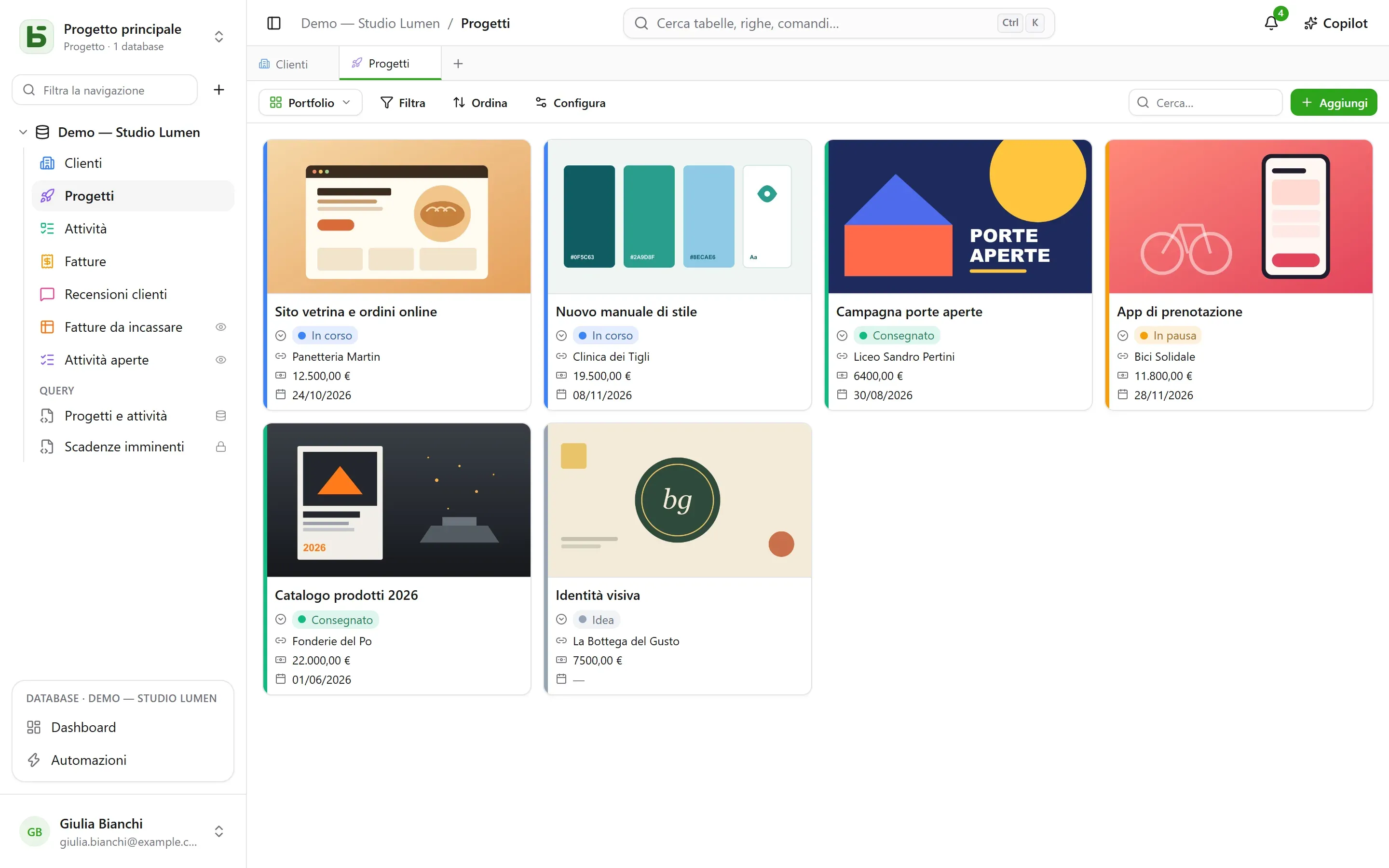Add a new tab with plus

458,64
